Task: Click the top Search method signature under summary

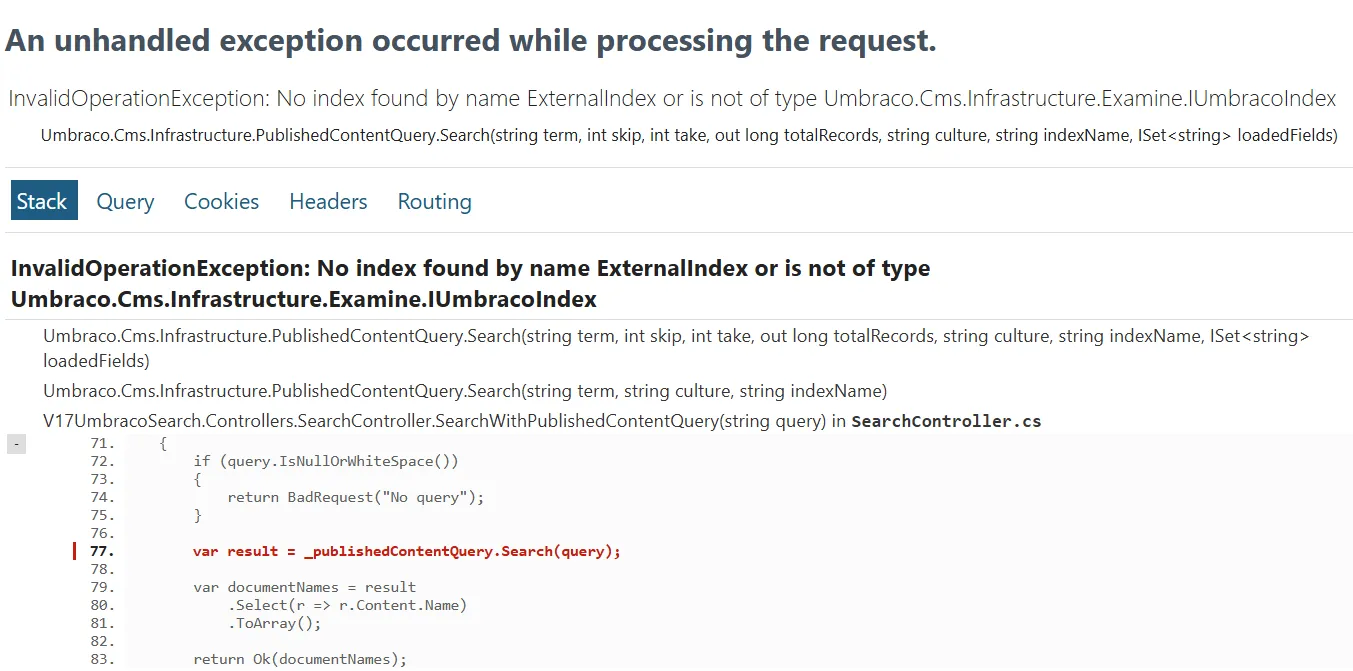Action: coord(689,135)
